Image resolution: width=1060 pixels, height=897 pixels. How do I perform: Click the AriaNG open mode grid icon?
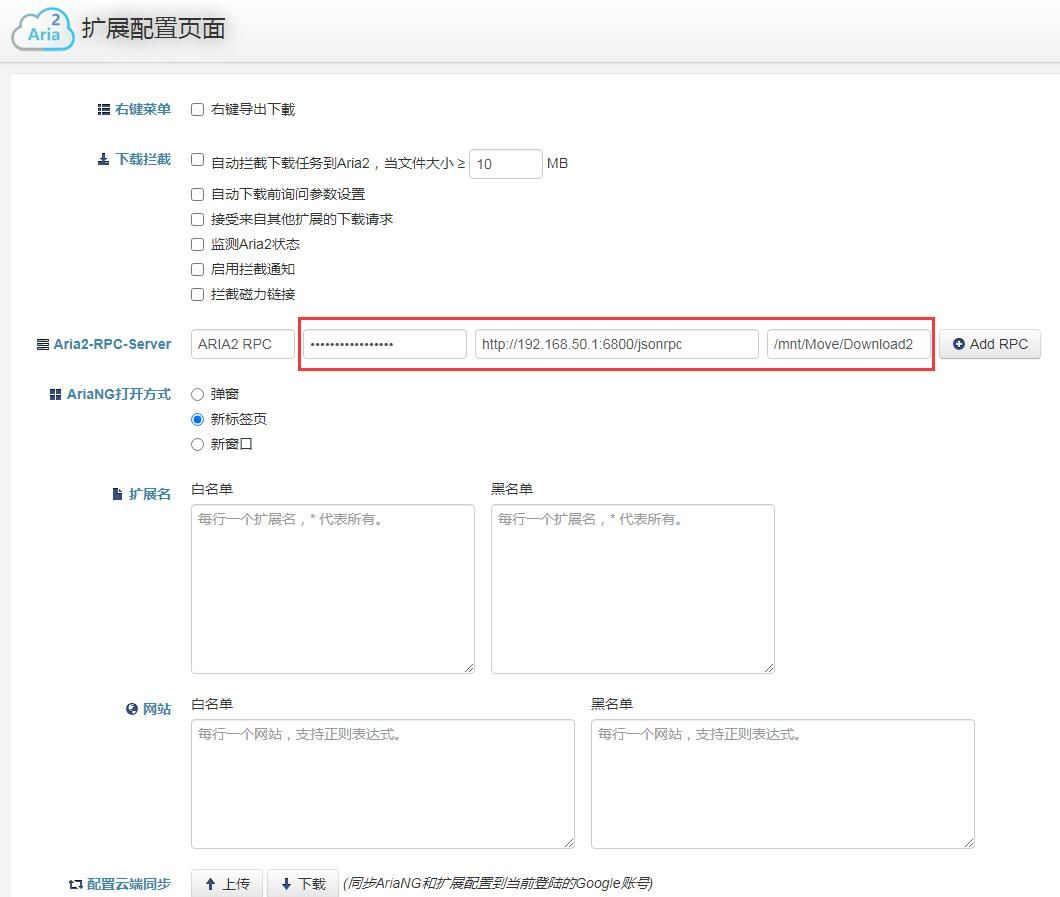point(56,394)
